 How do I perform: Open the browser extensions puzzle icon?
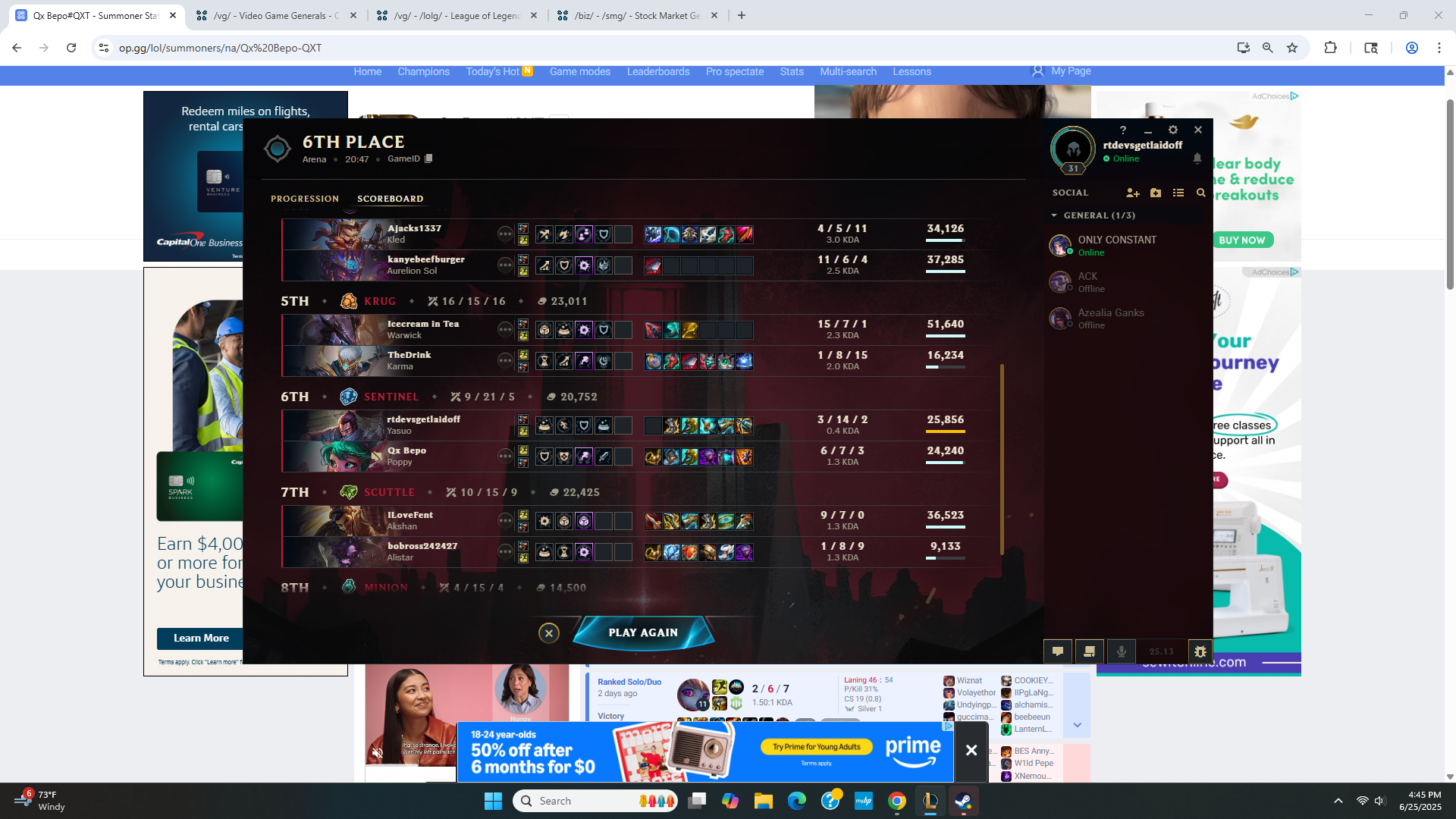(x=1330, y=48)
